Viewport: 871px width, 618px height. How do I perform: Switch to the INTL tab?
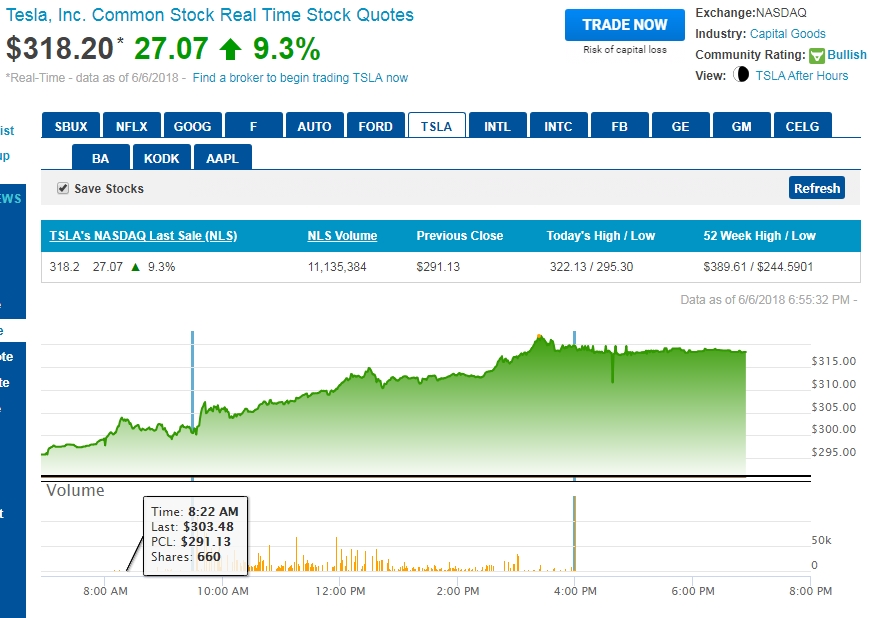(x=497, y=125)
